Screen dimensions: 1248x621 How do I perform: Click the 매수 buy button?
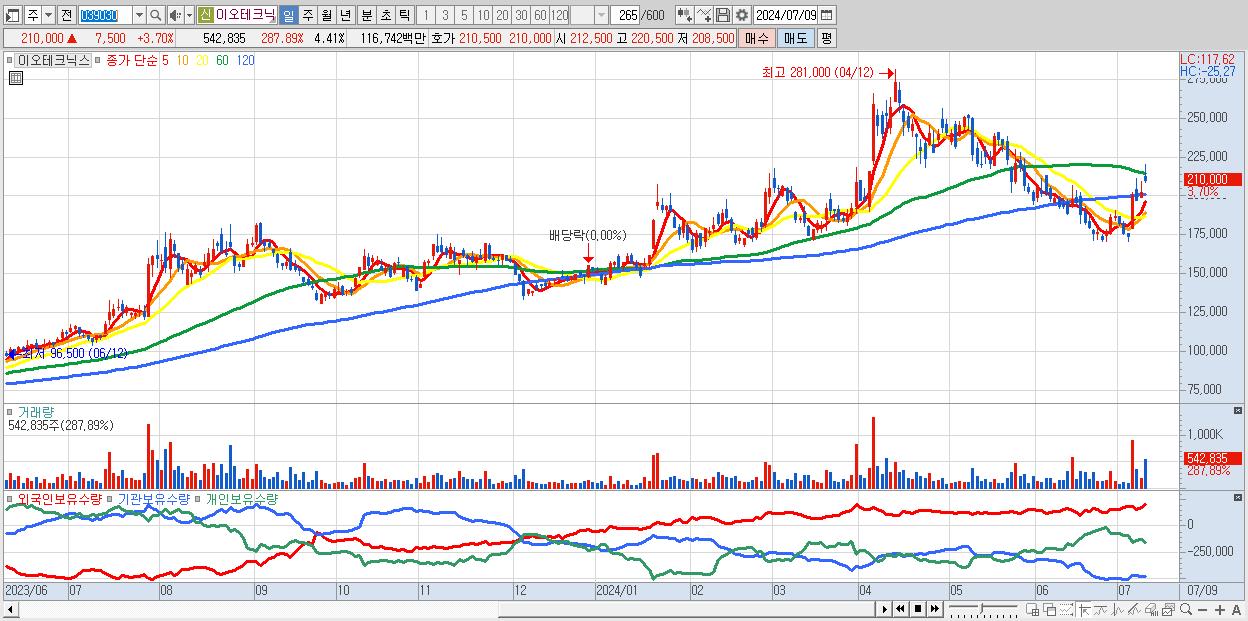757,38
